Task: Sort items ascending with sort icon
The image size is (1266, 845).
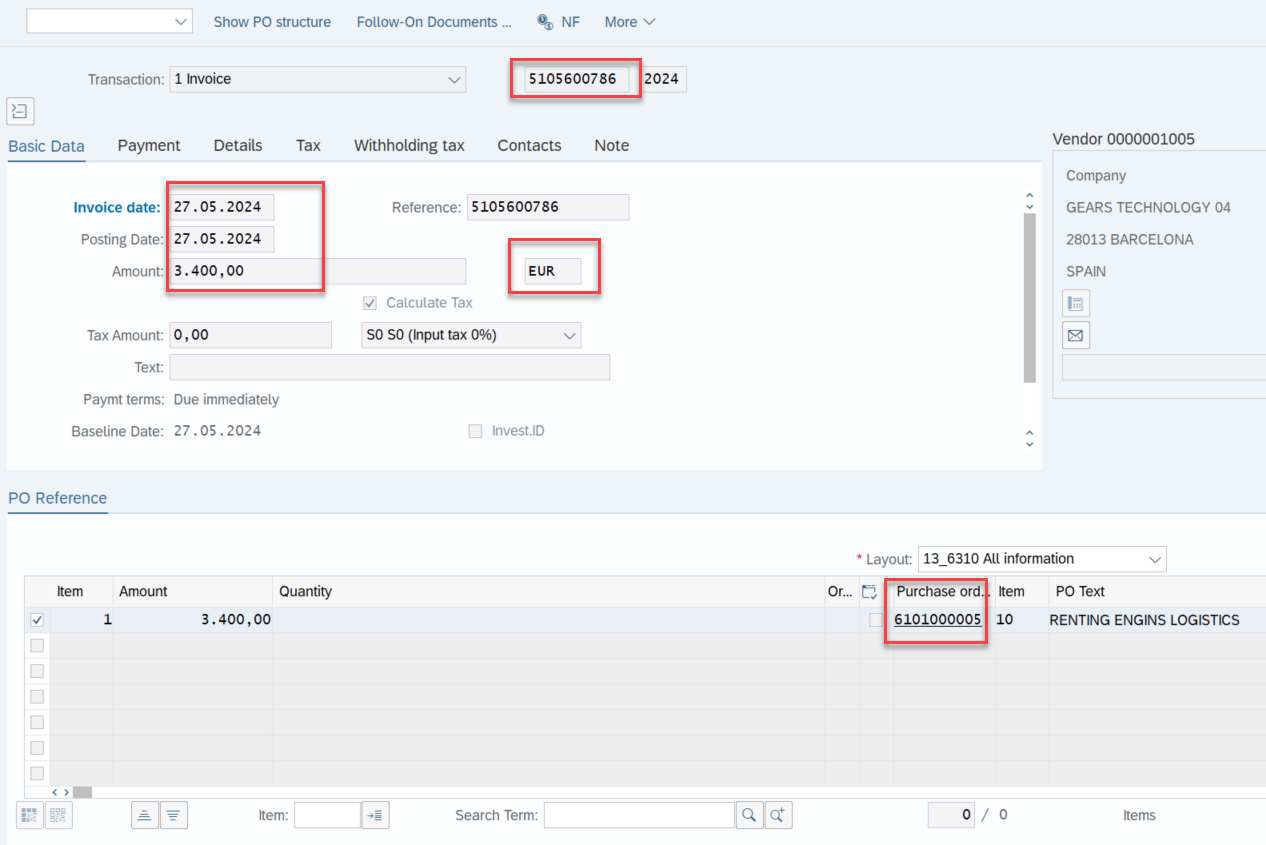Action: [x=145, y=815]
